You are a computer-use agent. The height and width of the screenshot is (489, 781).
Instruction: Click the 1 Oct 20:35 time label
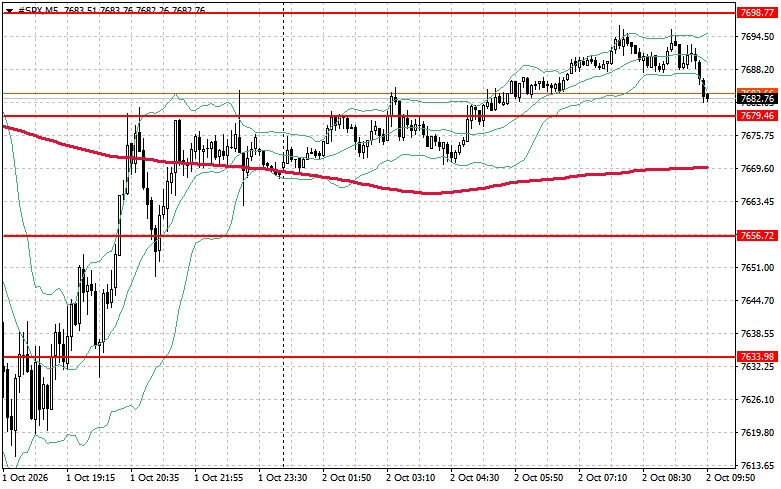click(x=154, y=478)
